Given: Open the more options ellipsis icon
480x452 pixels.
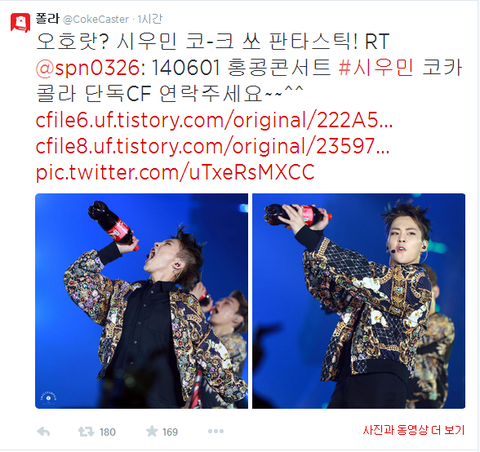Looking at the screenshot, I should [216, 431].
